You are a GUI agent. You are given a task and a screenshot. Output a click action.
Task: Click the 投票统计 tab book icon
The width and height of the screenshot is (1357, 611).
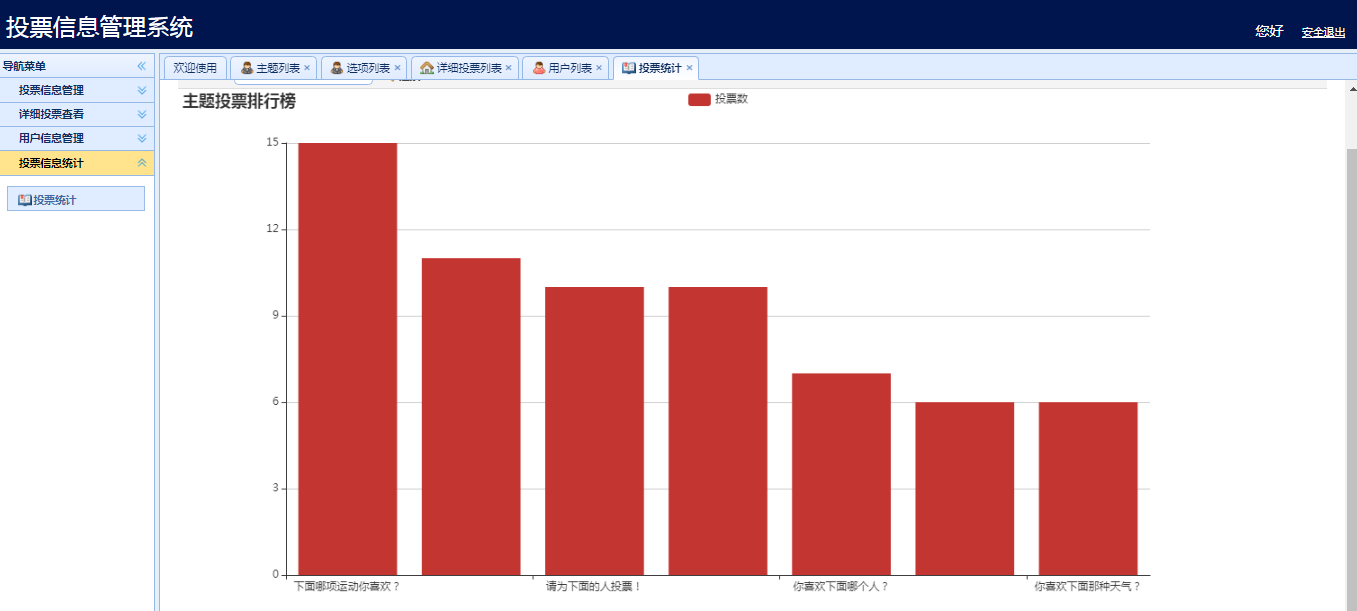point(629,68)
